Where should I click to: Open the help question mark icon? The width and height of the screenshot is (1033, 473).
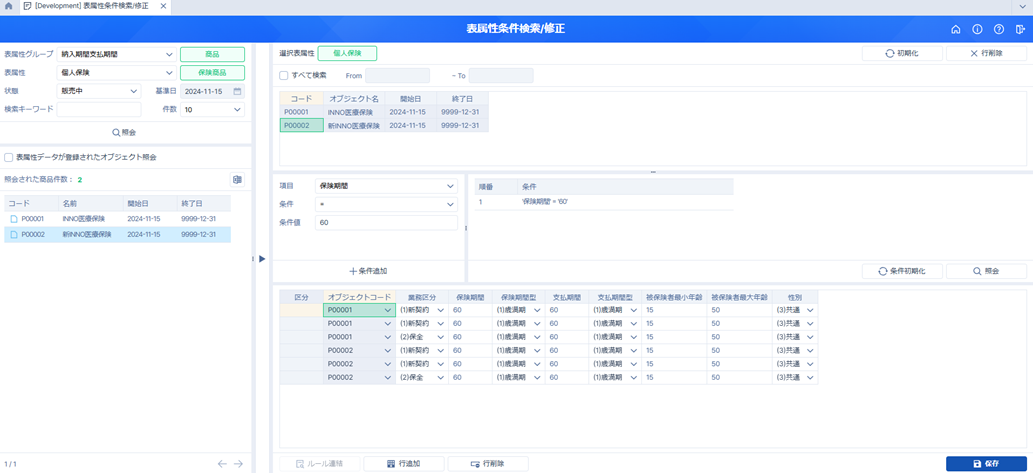[x=999, y=30]
